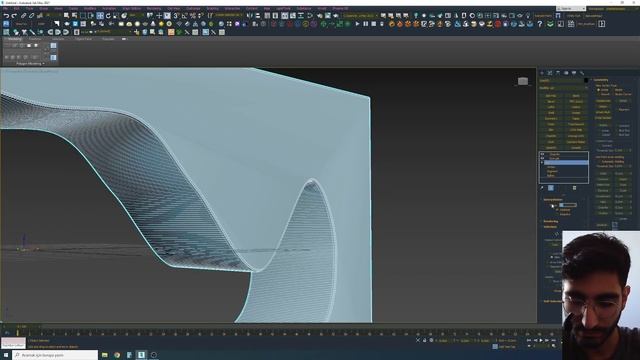Expand the Rendering rollout
The height and width of the screenshot is (360, 640).
551,221
